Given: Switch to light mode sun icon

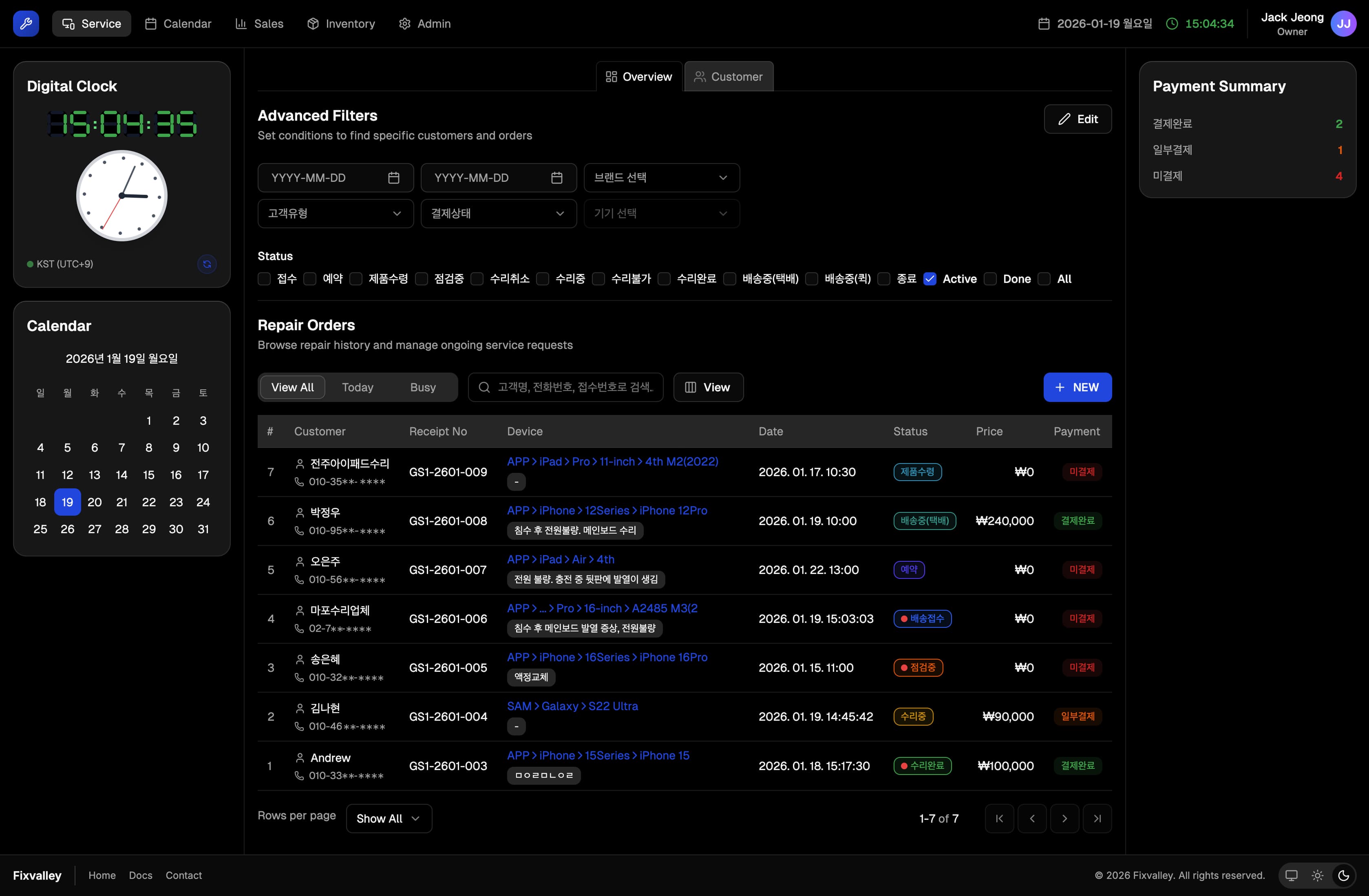Looking at the screenshot, I should (1317, 875).
